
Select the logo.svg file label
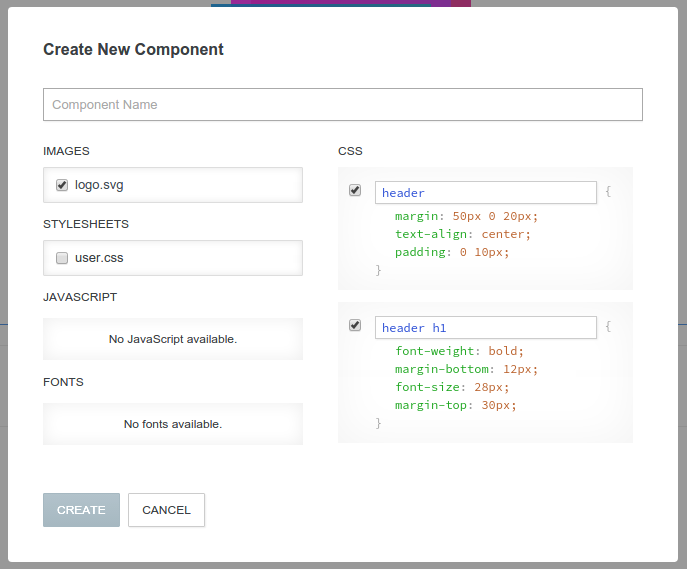tap(99, 185)
